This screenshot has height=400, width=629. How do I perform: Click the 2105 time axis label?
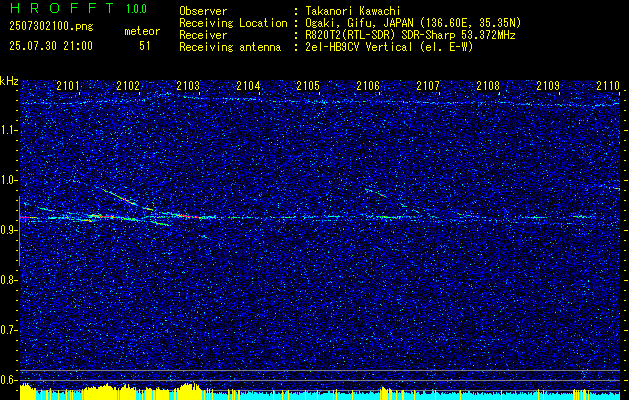(308, 85)
